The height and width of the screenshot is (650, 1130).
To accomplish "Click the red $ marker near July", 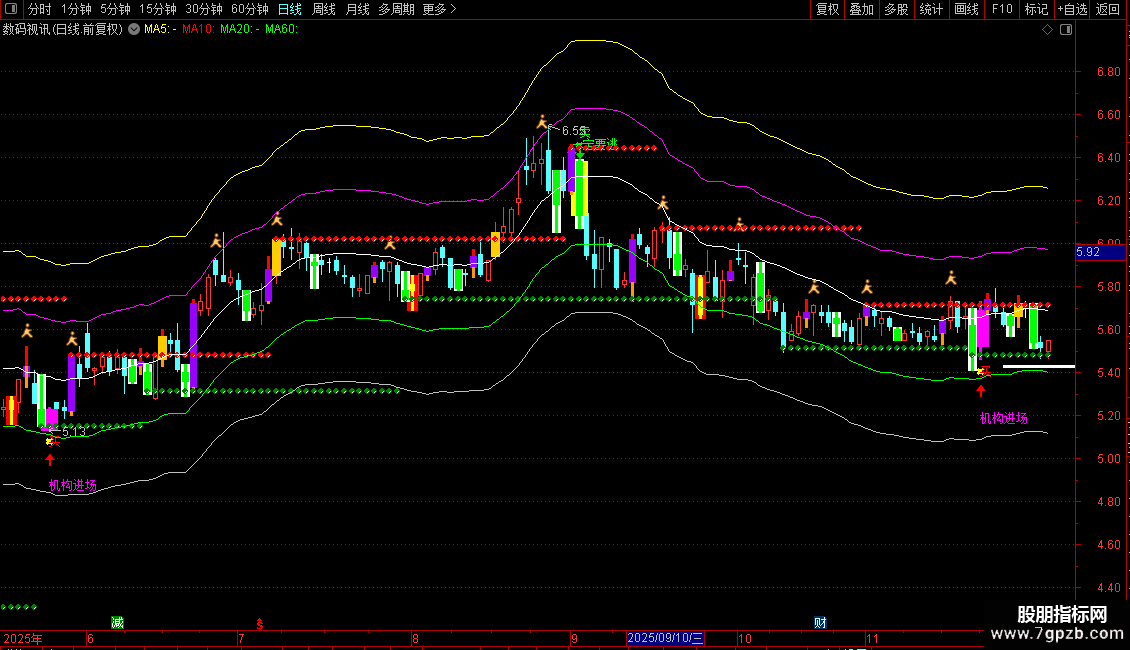I will click(260, 623).
